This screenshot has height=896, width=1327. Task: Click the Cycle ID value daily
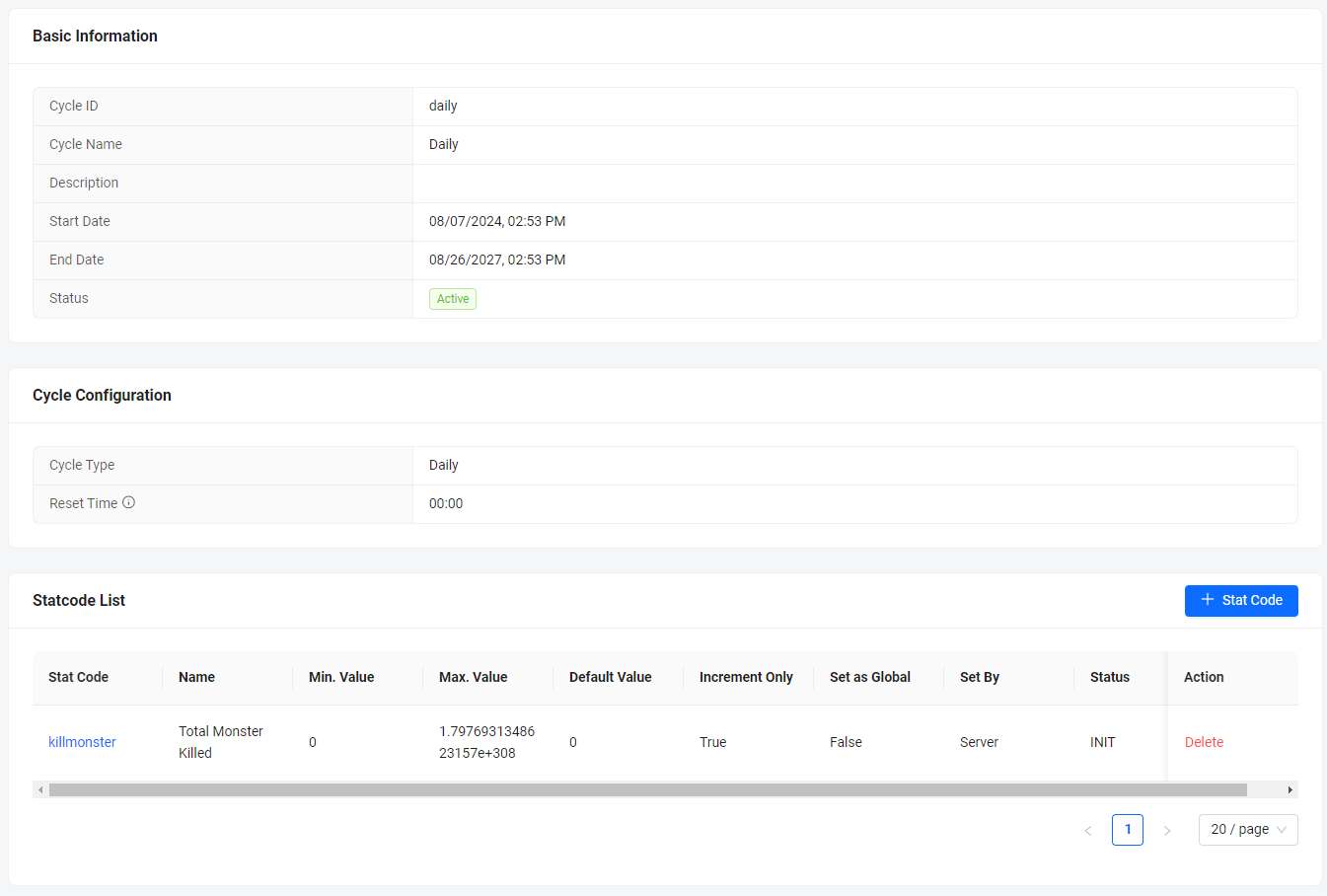[443, 106]
